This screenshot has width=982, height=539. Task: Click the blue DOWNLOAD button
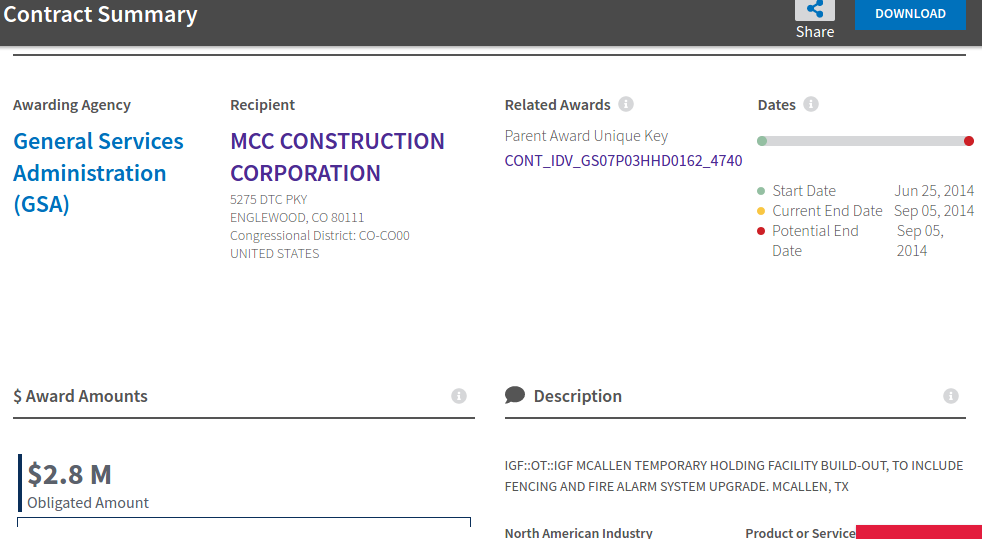click(910, 14)
